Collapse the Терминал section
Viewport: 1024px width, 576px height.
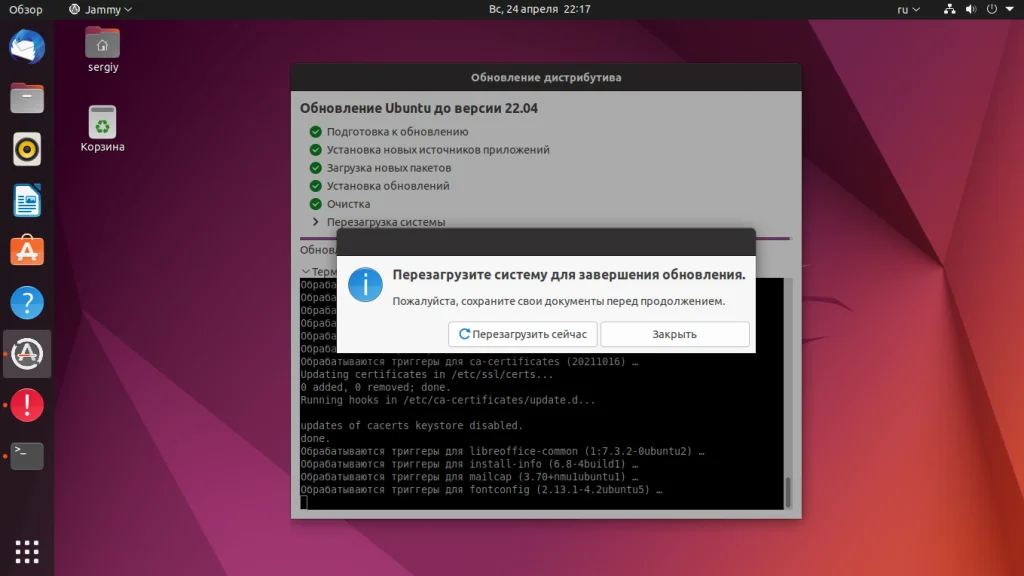[305, 271]
